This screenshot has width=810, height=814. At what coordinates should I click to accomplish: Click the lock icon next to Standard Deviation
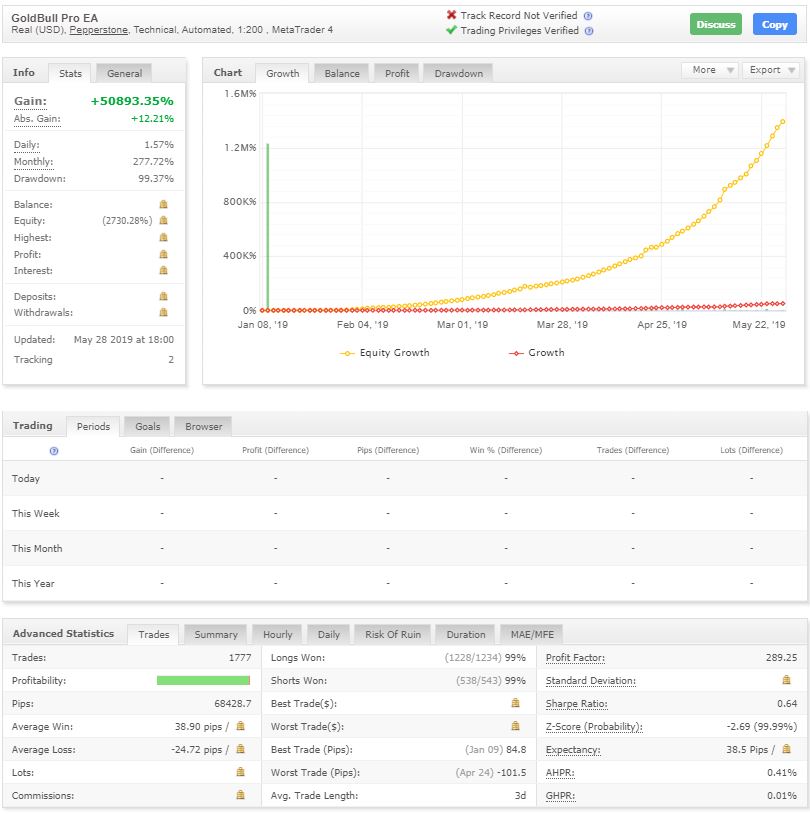pos(786,680)
